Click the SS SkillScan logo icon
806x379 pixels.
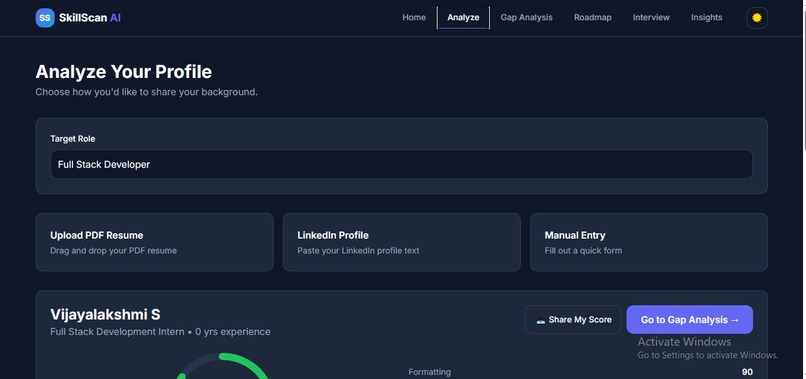point(45,17)
